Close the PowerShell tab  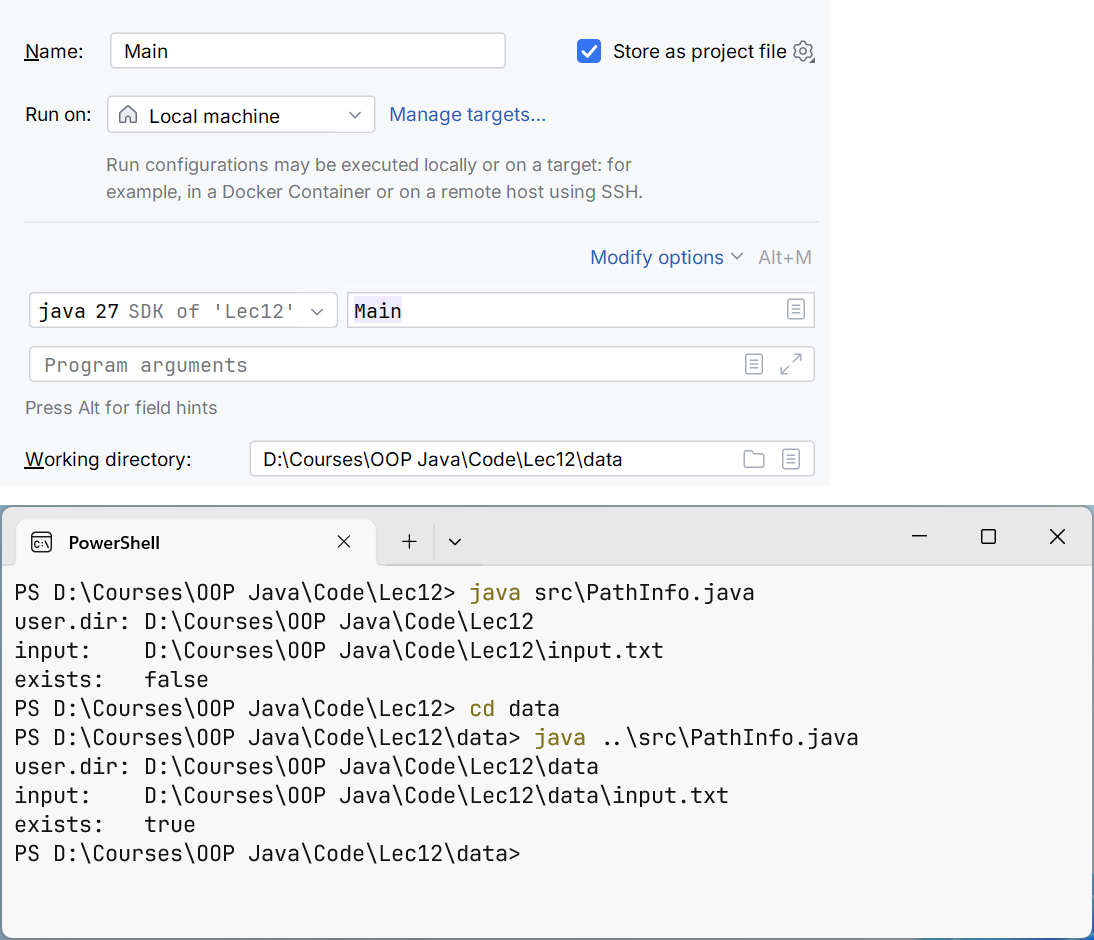(x=344, y=542)
